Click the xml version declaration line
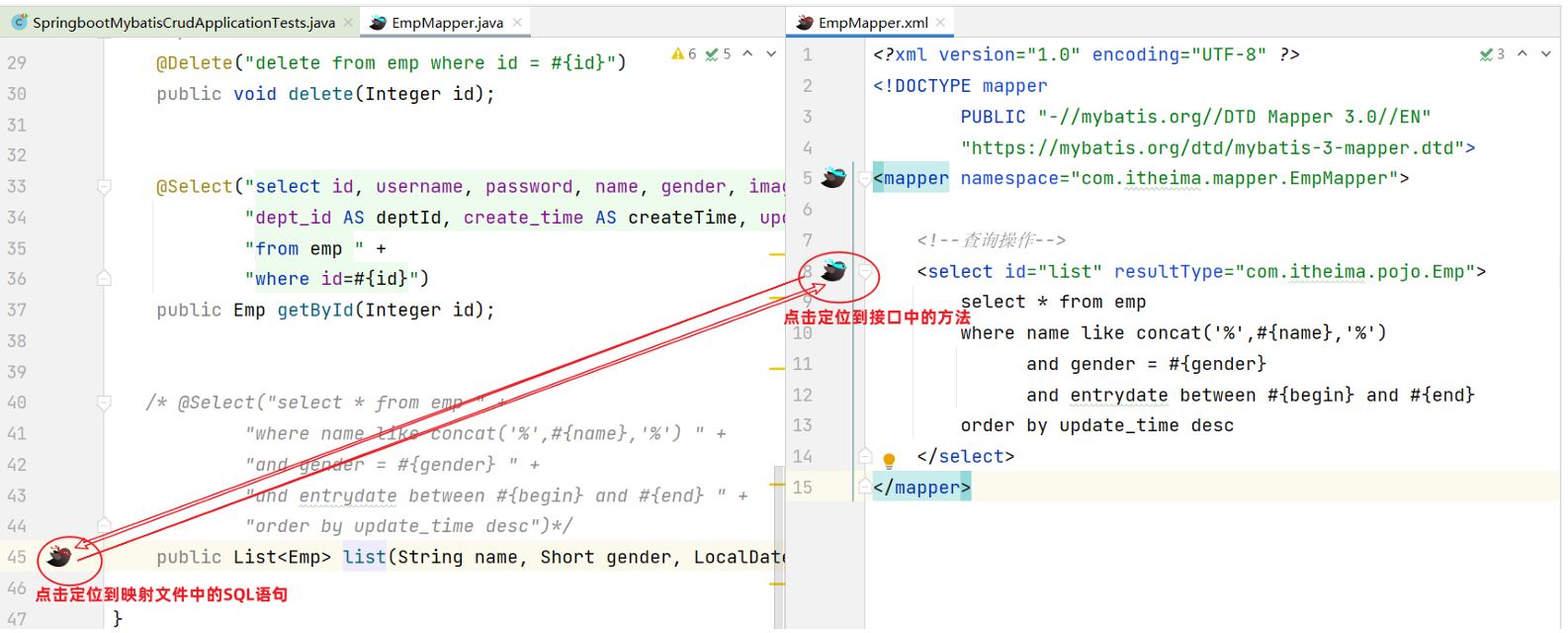Image resolution: width=1568 pixels, height=633 pixels. pos(1087,54)
